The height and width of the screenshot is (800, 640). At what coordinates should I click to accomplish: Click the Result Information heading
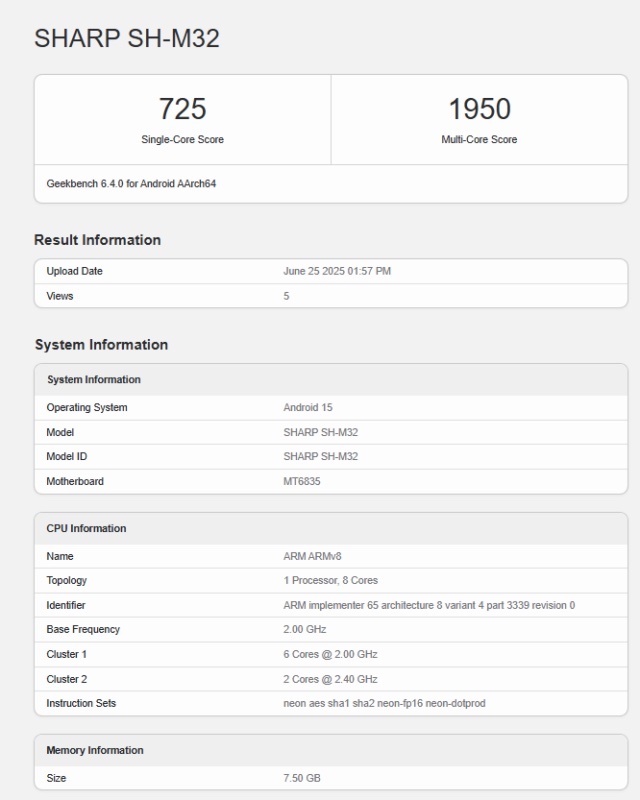[x=97, y=240]
